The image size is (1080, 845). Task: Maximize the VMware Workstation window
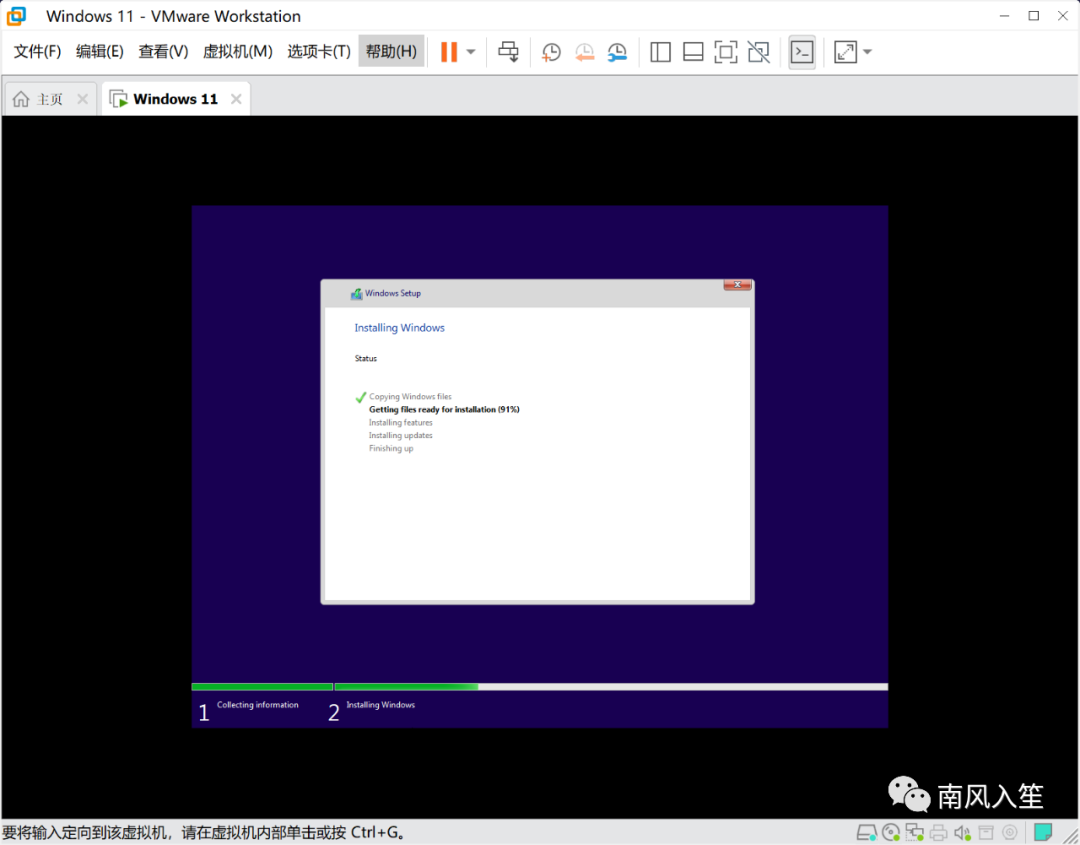click(x=1034, y=16)
